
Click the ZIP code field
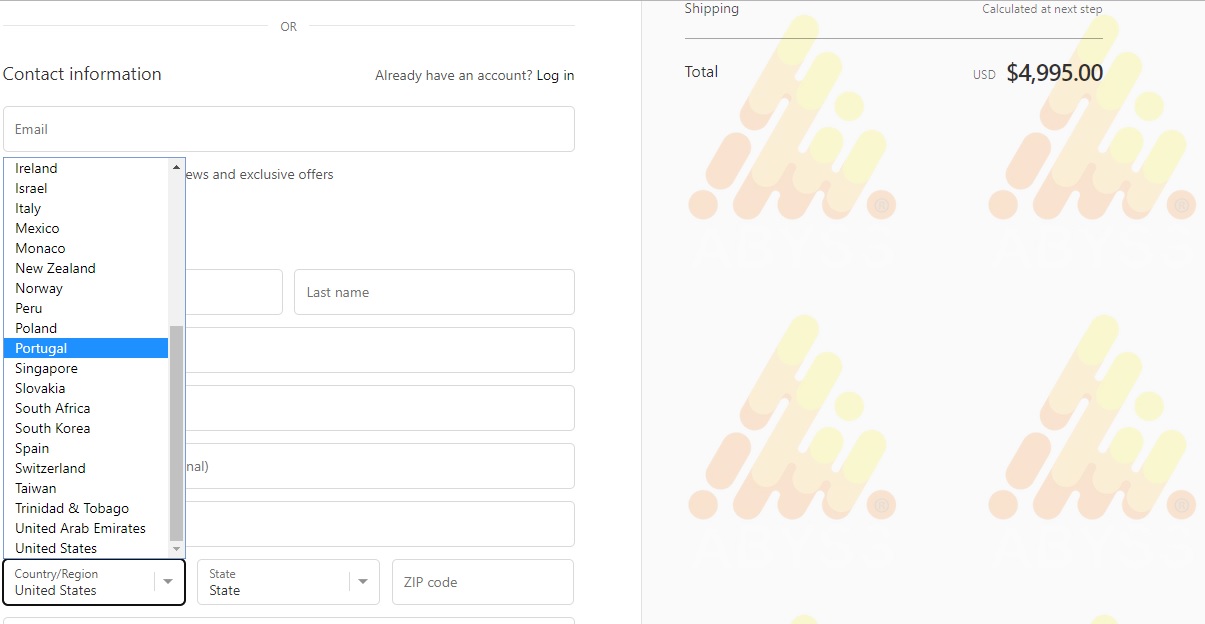(x=483, y=582)
